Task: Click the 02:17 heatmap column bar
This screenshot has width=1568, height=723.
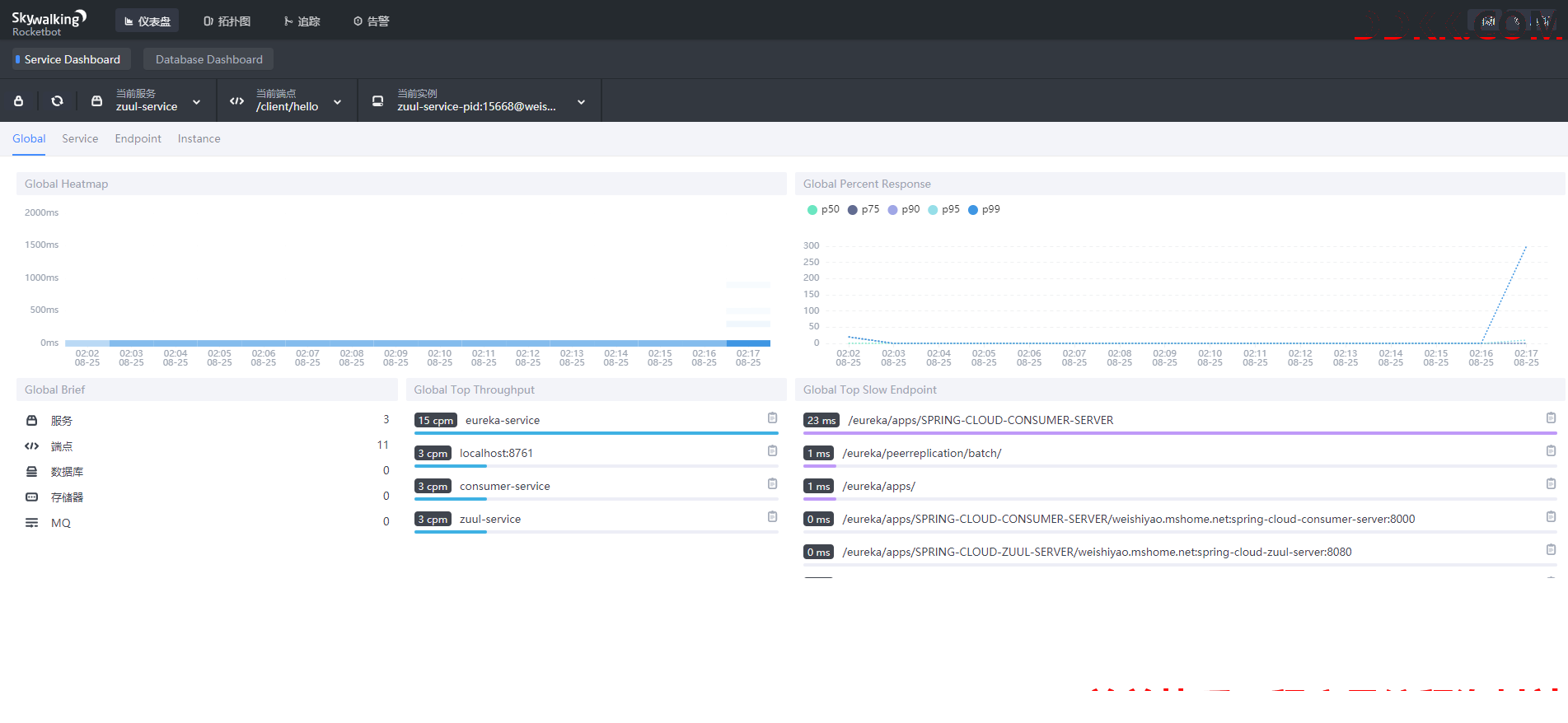Action: click(x=748, y=343)
